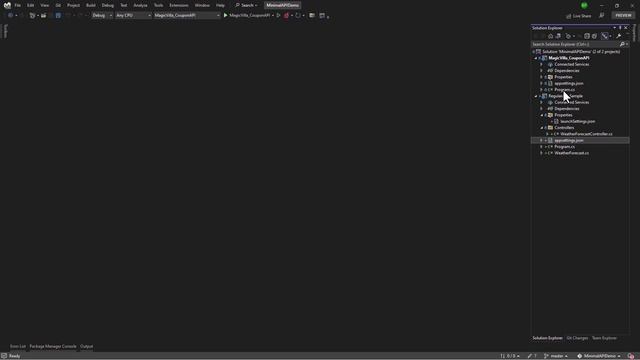Image resolution: width=640 pixels, height=360 pixels.
Task: Open Solution Explorer window position dropdown
Action: coord(615,28)
